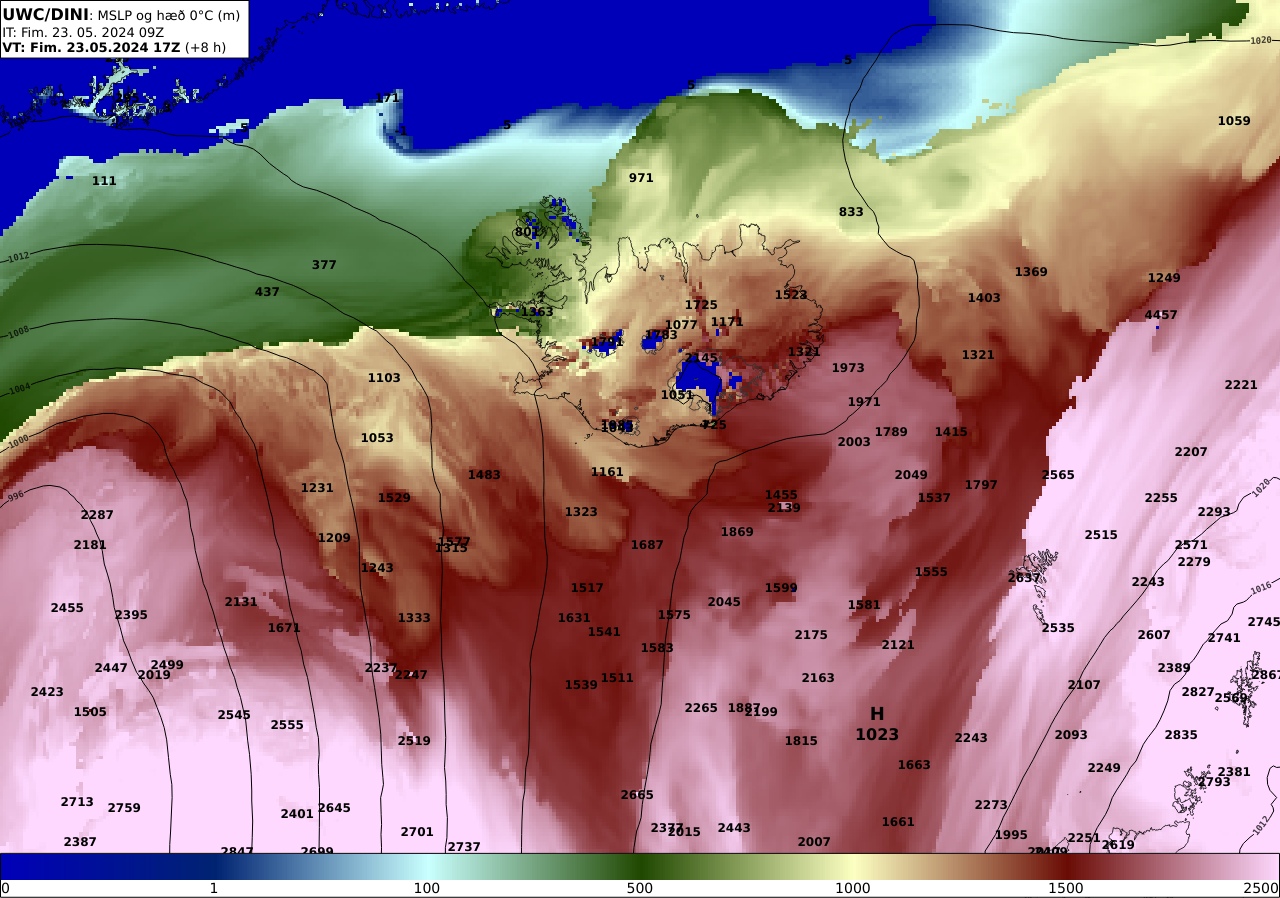
Task: Click the height value 2131
Action: pos(241,602)
